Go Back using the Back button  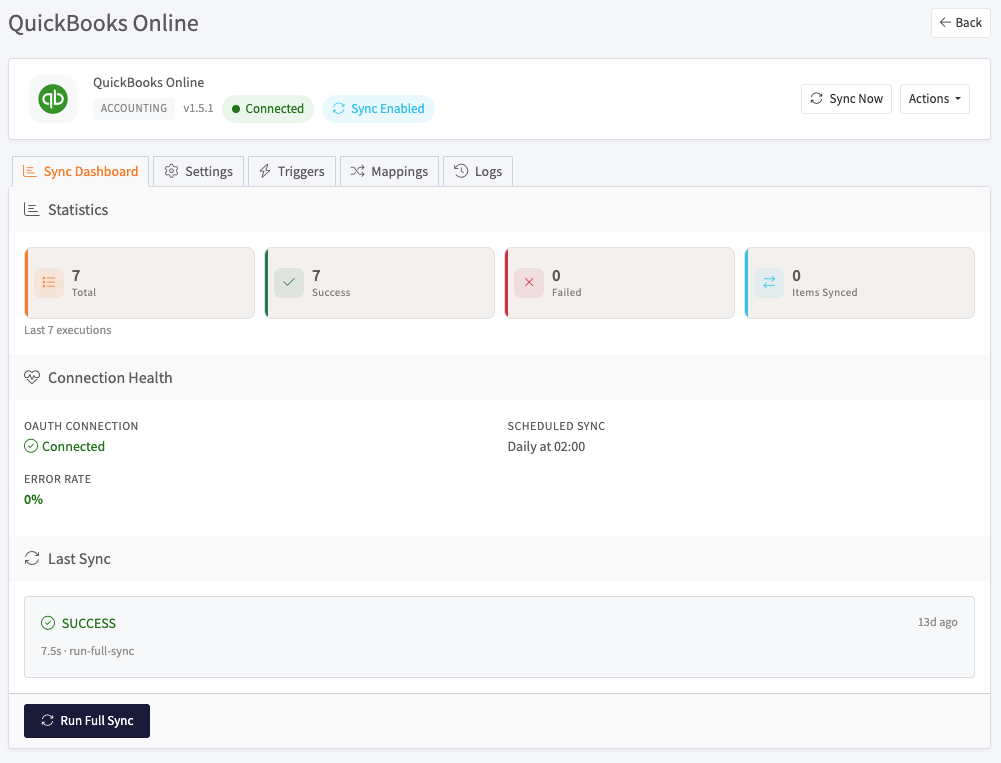[960, 23]
